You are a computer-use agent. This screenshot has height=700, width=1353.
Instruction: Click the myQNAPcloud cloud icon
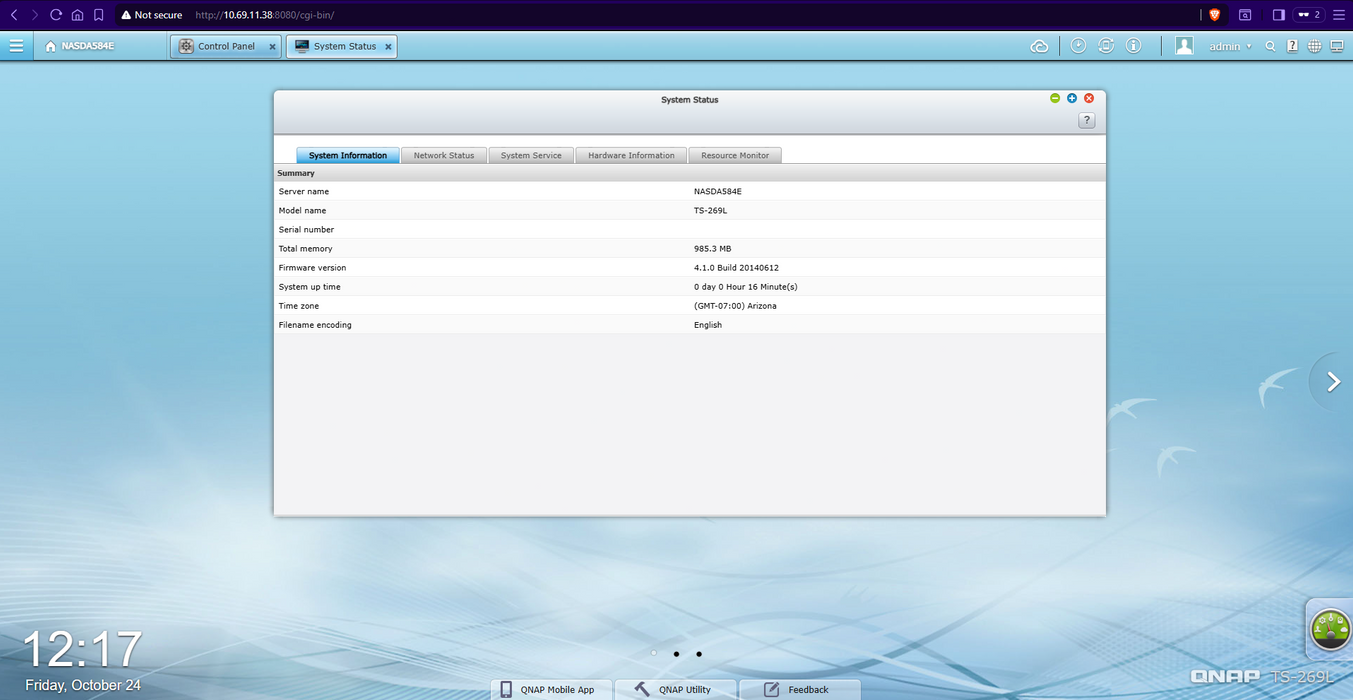click(1040, 46)
